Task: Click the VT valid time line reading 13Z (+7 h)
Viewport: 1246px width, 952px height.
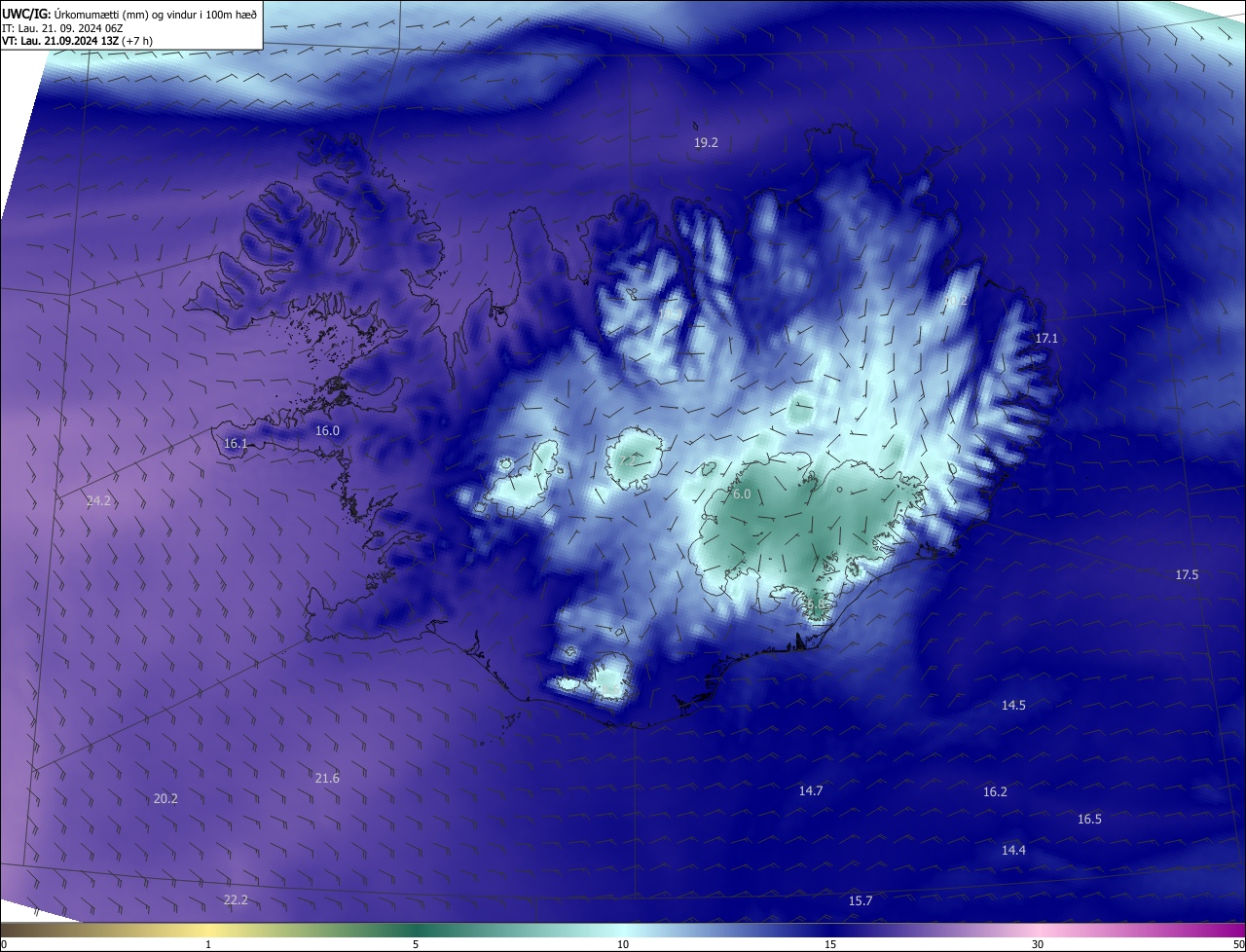Action: coord(77,40)
